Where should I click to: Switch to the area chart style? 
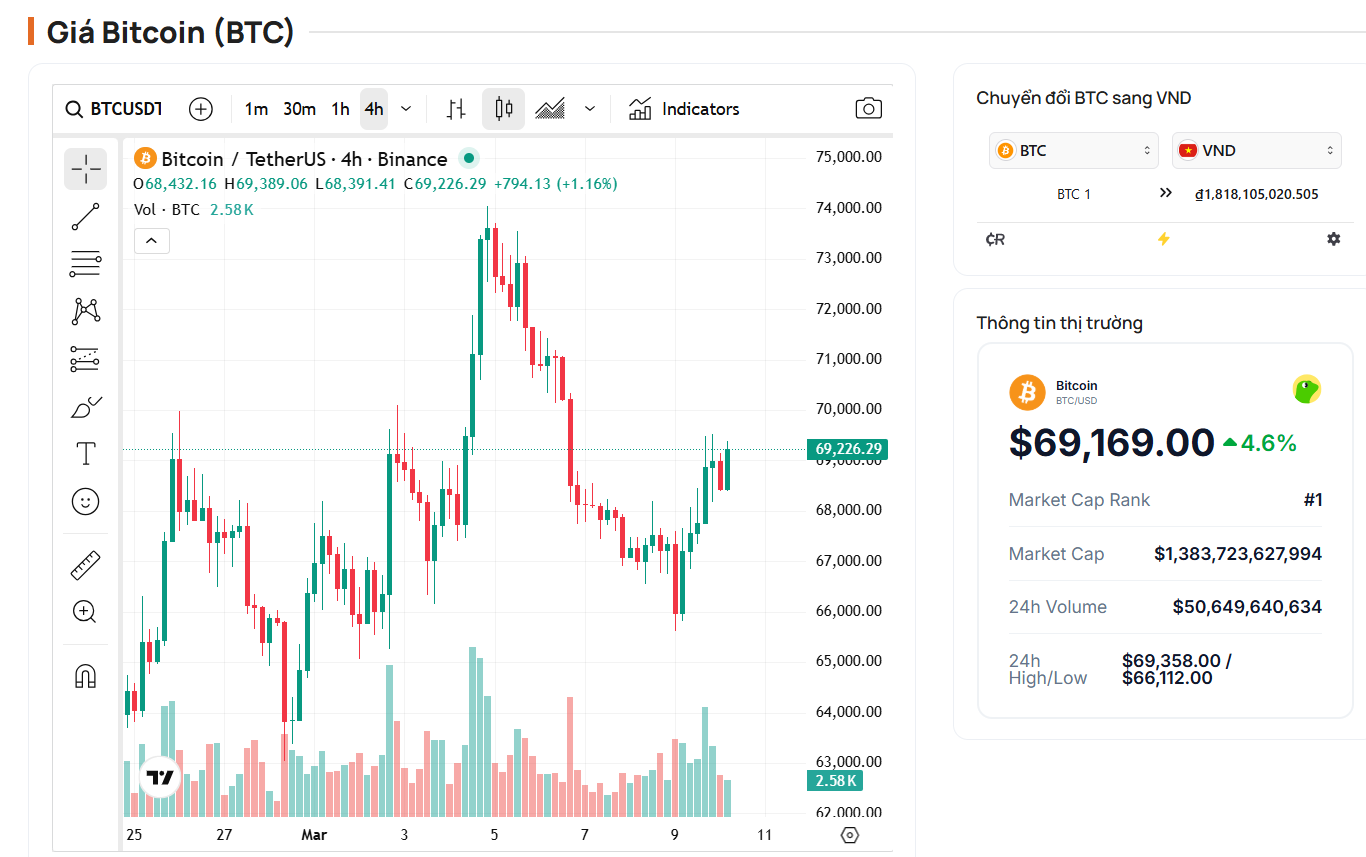point(549,108)
